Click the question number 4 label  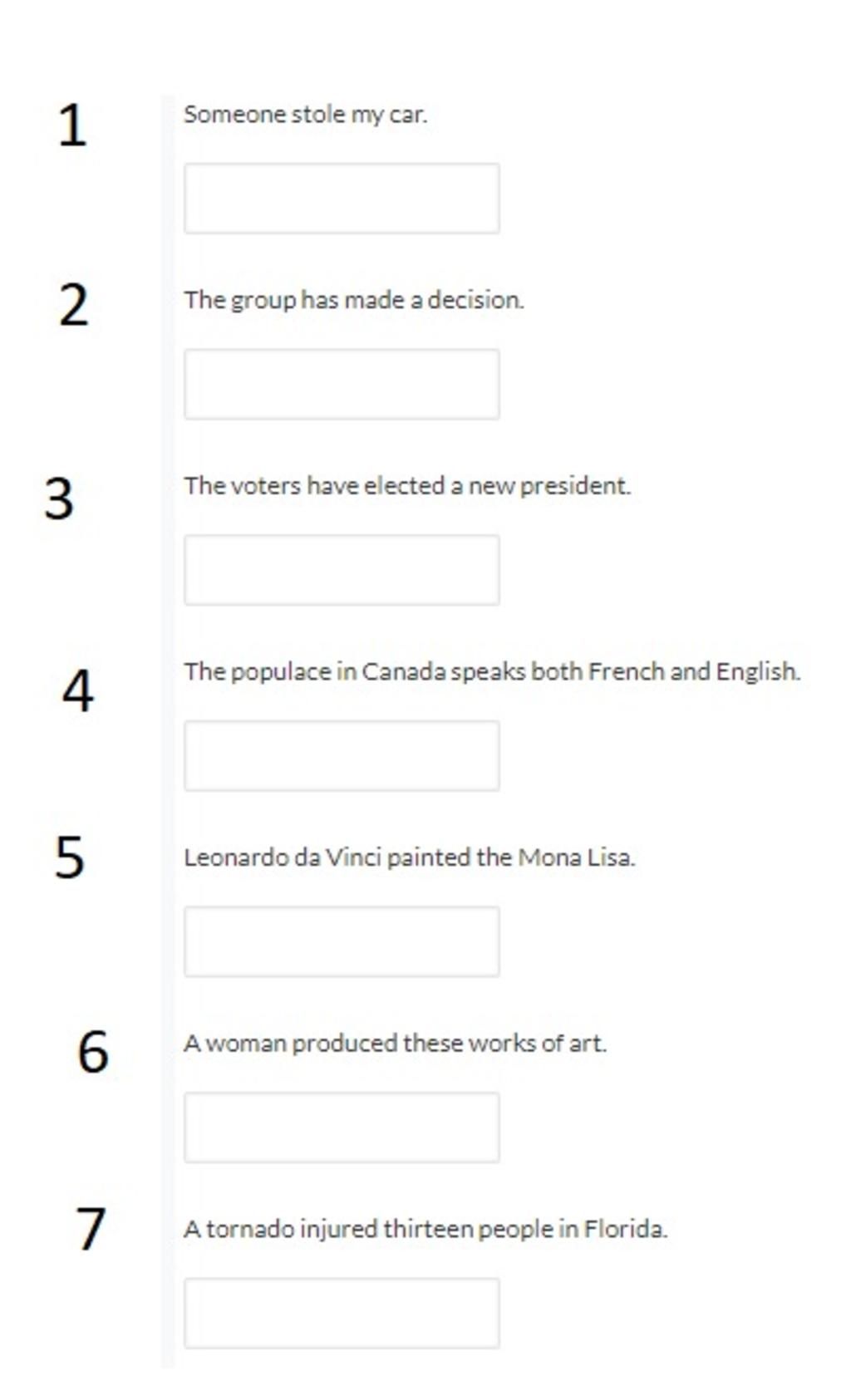(x=77, y=690)
